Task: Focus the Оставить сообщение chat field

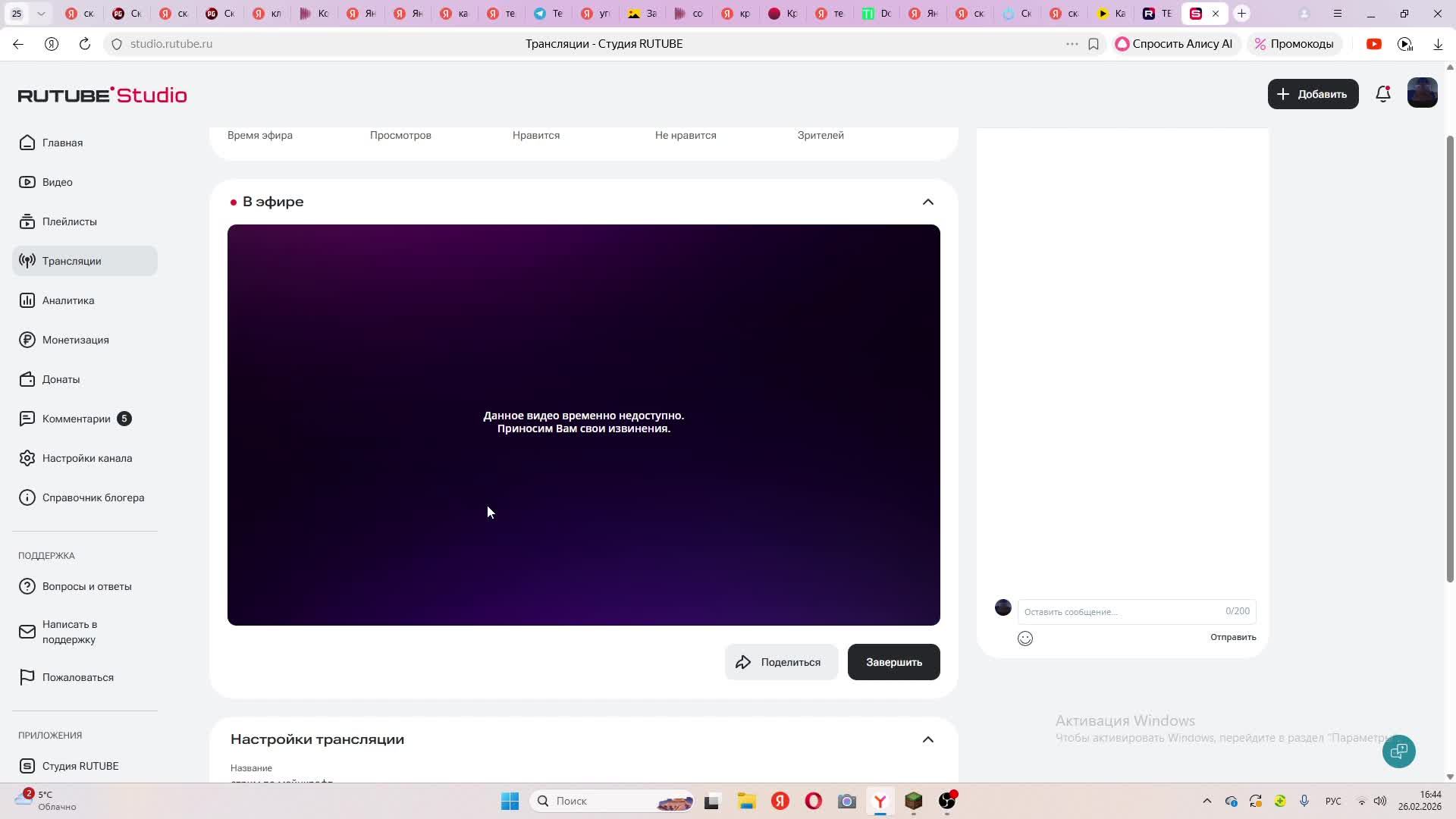Action: (1136, 611)
